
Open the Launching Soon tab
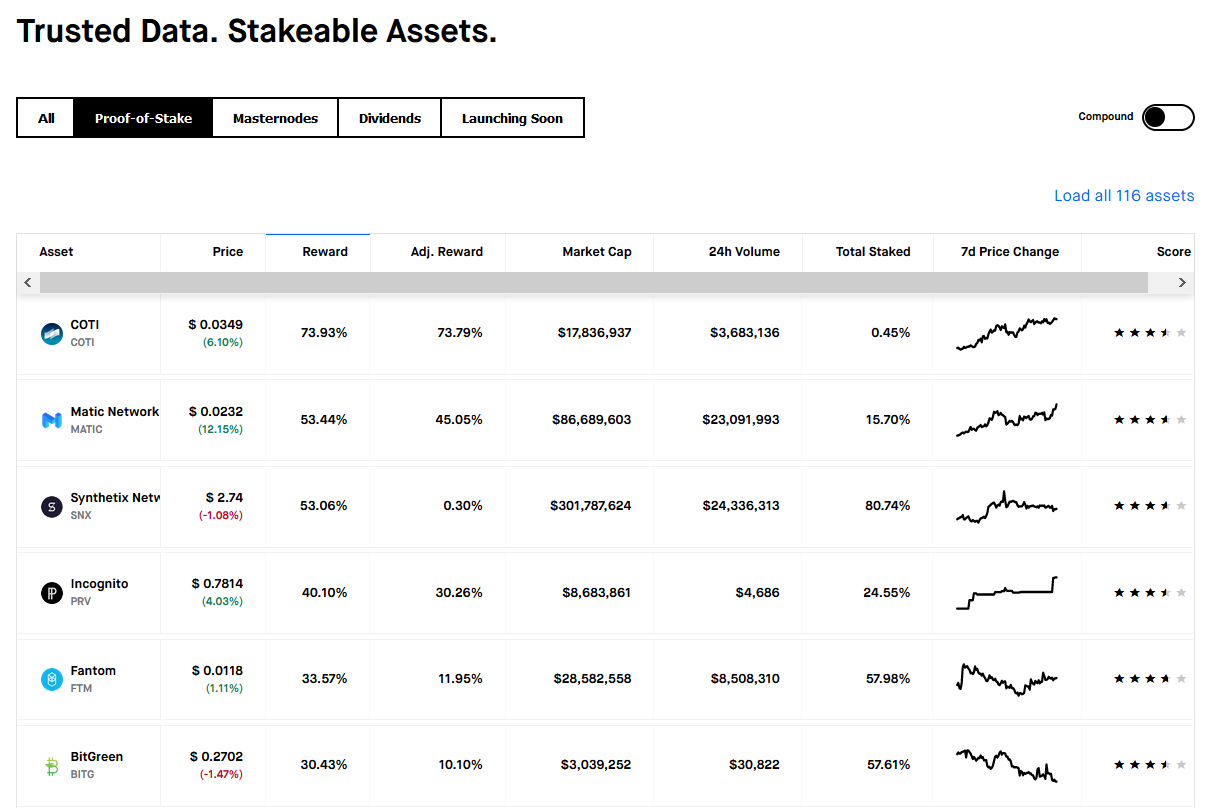pos(512,118)
